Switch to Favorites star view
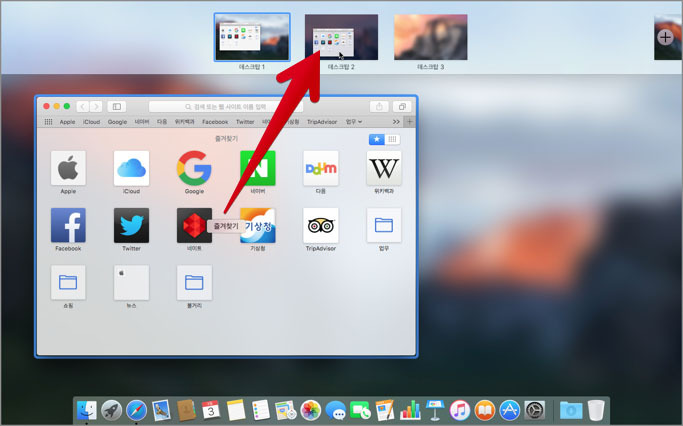This screenshot has width=683, height=426. point(377,139)
